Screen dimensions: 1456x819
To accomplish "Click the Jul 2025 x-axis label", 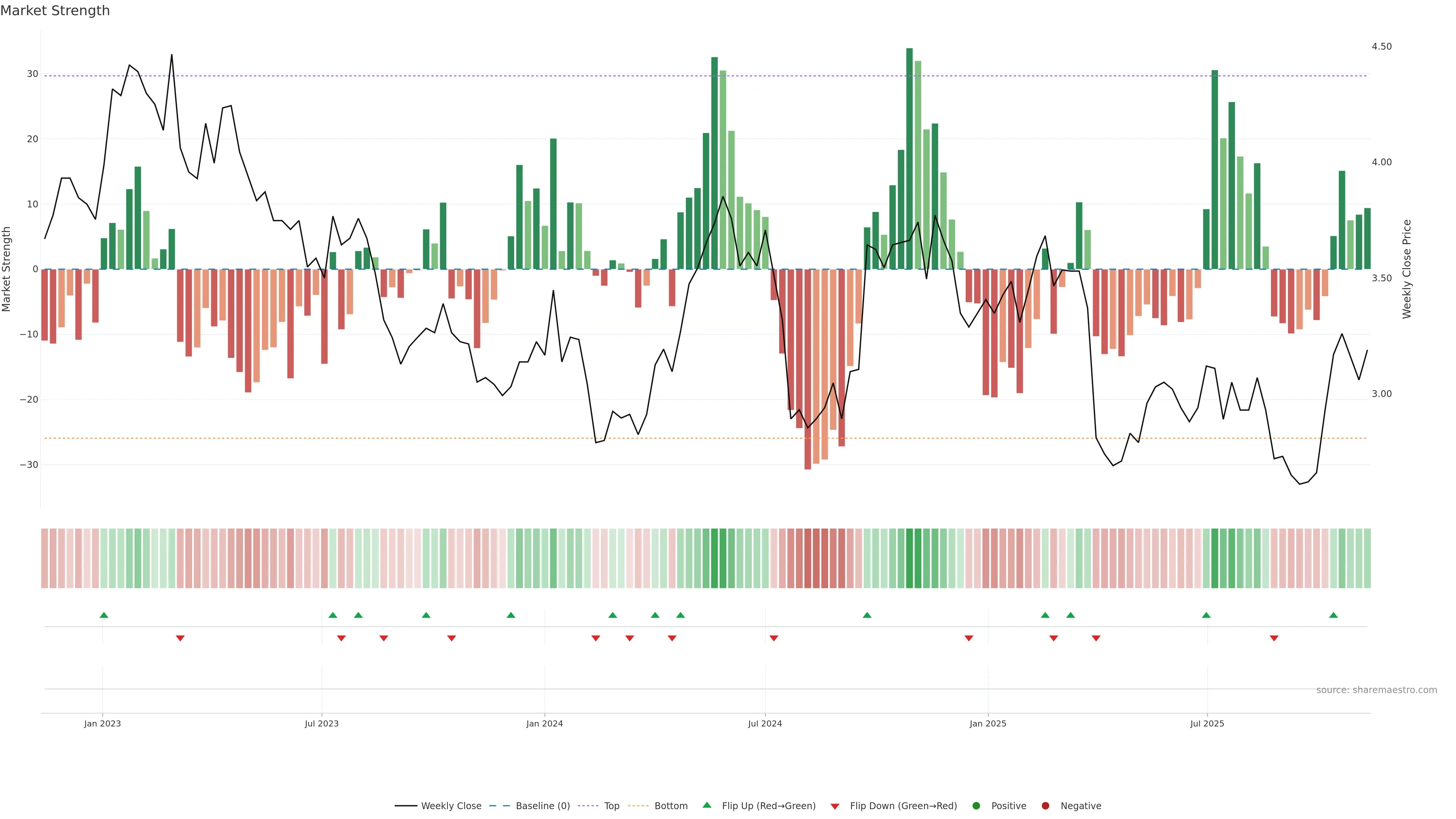I will pos(1207,723).
